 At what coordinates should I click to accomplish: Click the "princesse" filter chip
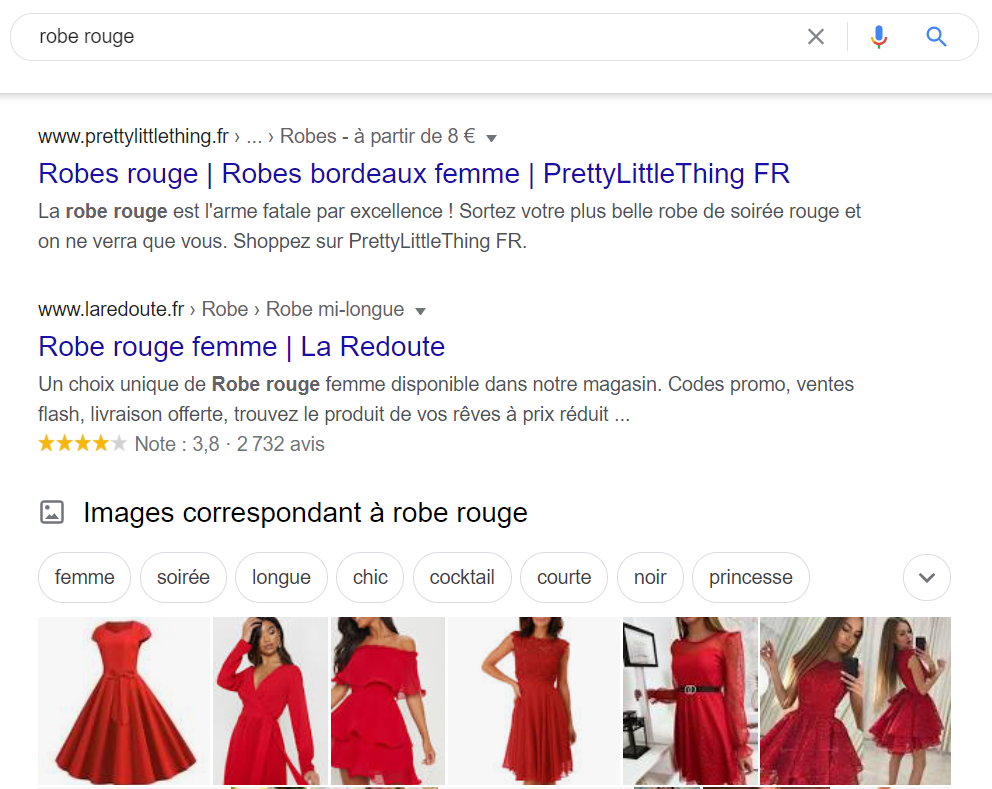click(750, 577)
